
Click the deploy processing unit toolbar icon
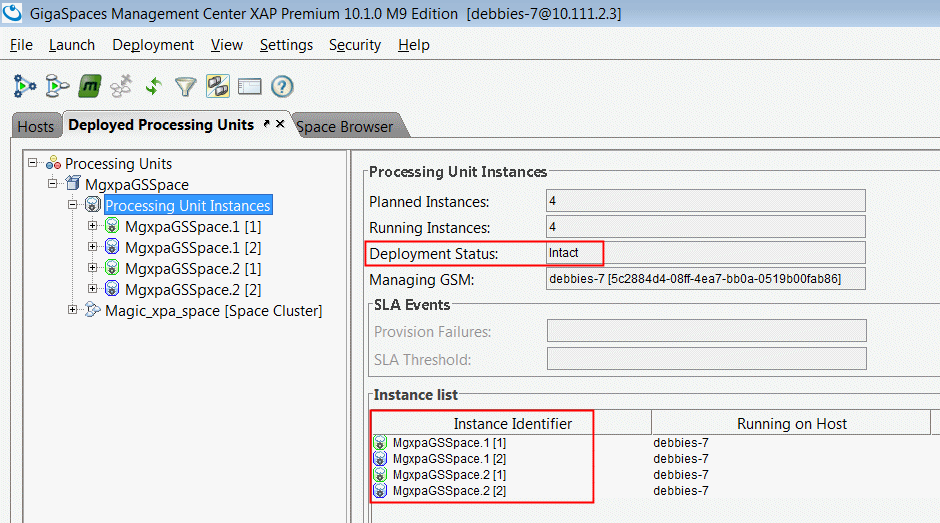pyautogui.click(x=25, y=86)
